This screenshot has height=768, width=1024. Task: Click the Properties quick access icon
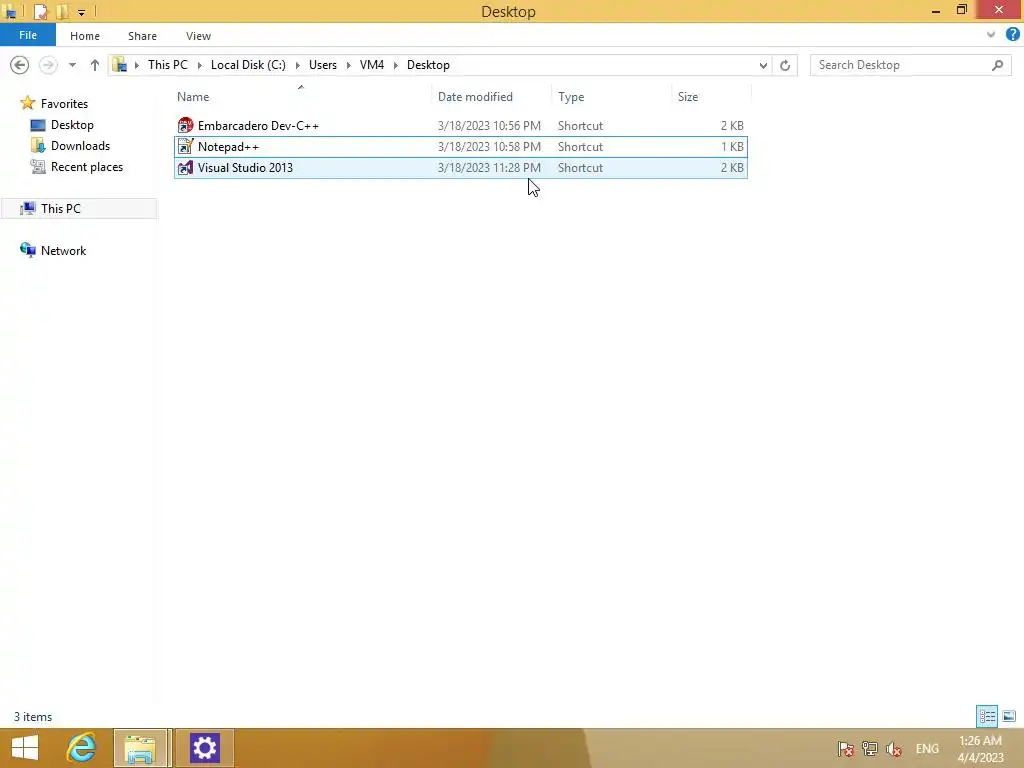coord(40,12)
